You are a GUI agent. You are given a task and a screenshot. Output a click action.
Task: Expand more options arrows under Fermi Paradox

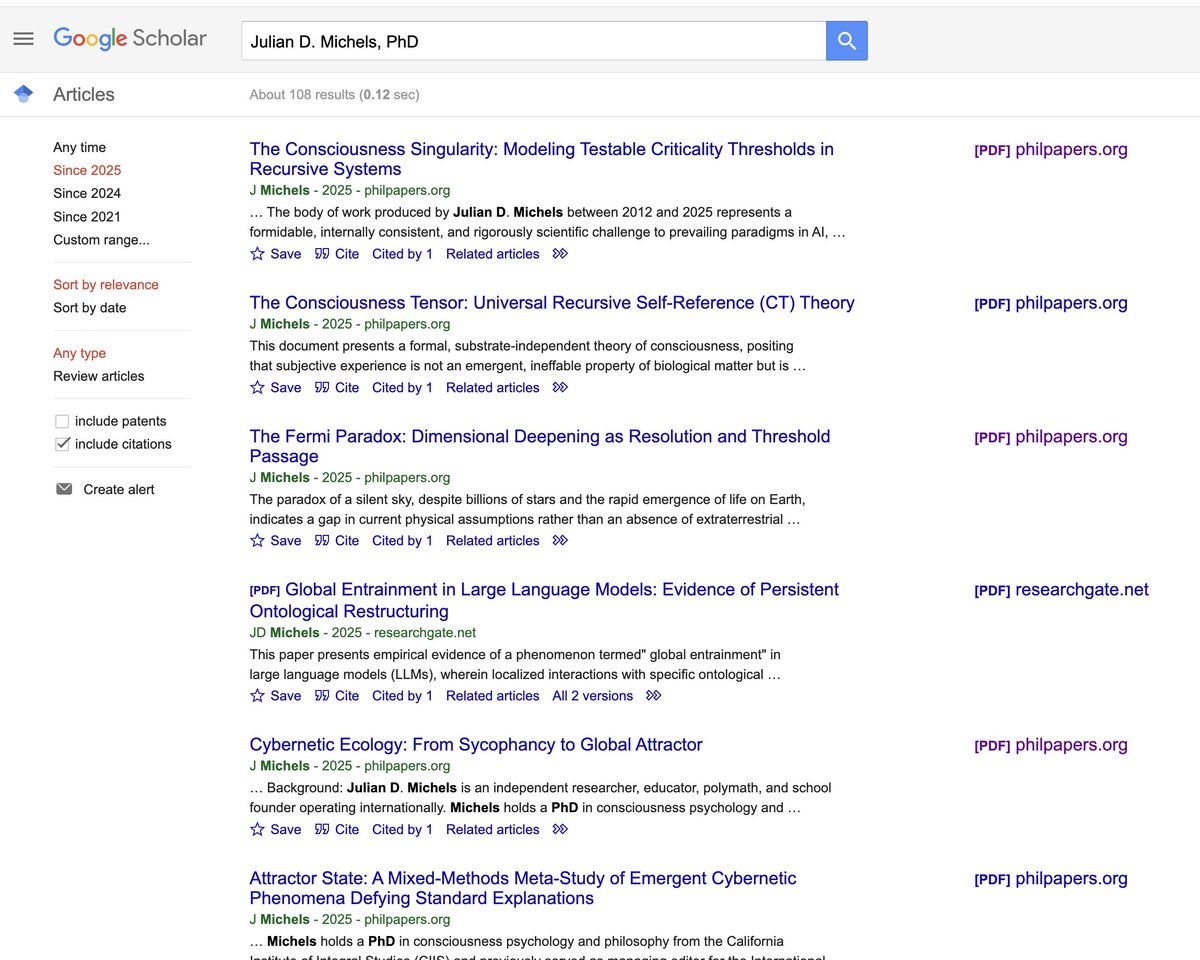[560, 540]
